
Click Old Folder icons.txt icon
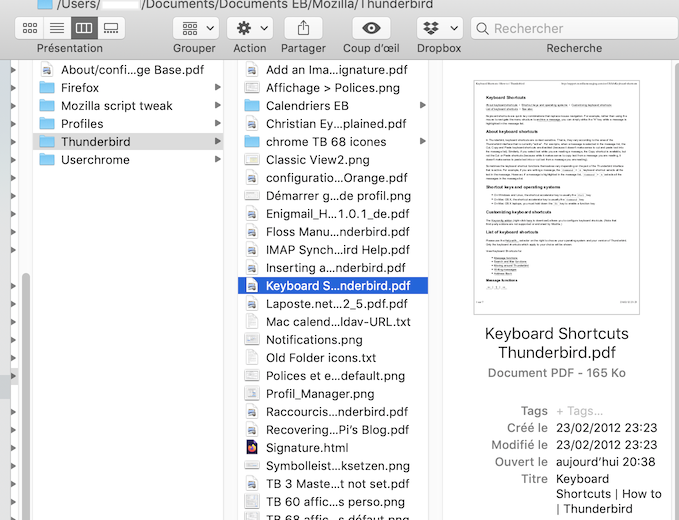(252, 358)
